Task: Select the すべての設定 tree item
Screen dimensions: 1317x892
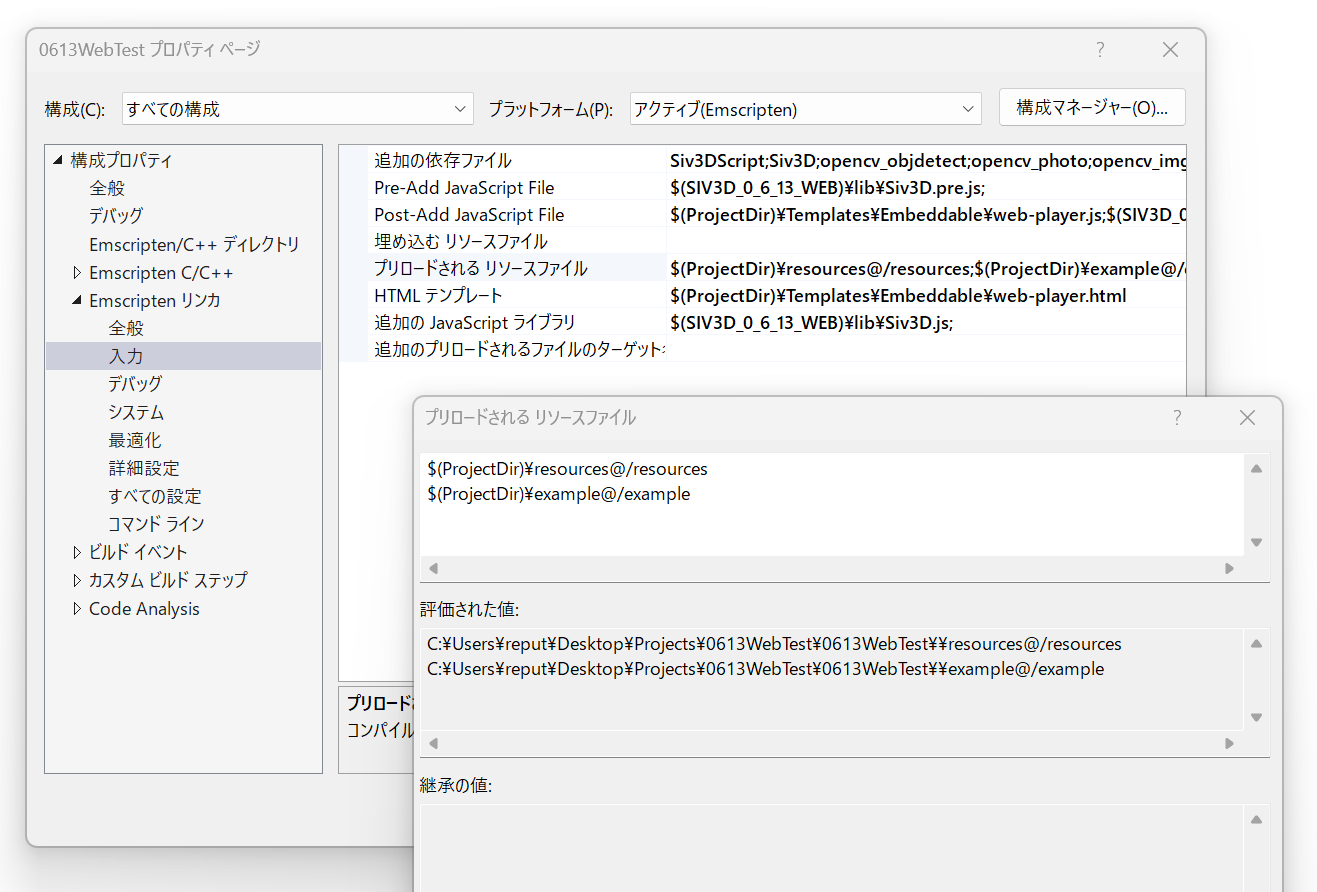Action: tap(155, 496)
